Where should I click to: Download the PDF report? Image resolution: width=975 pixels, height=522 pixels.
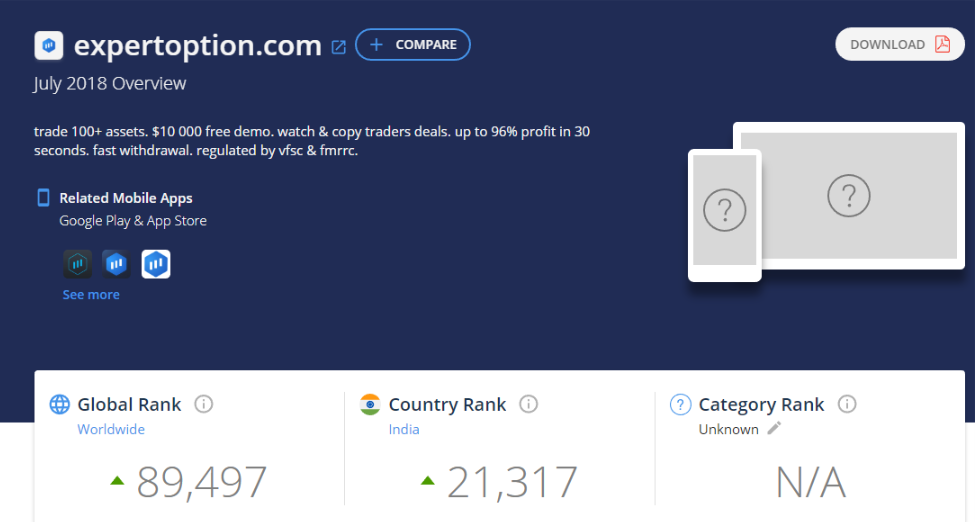point(900,44)
